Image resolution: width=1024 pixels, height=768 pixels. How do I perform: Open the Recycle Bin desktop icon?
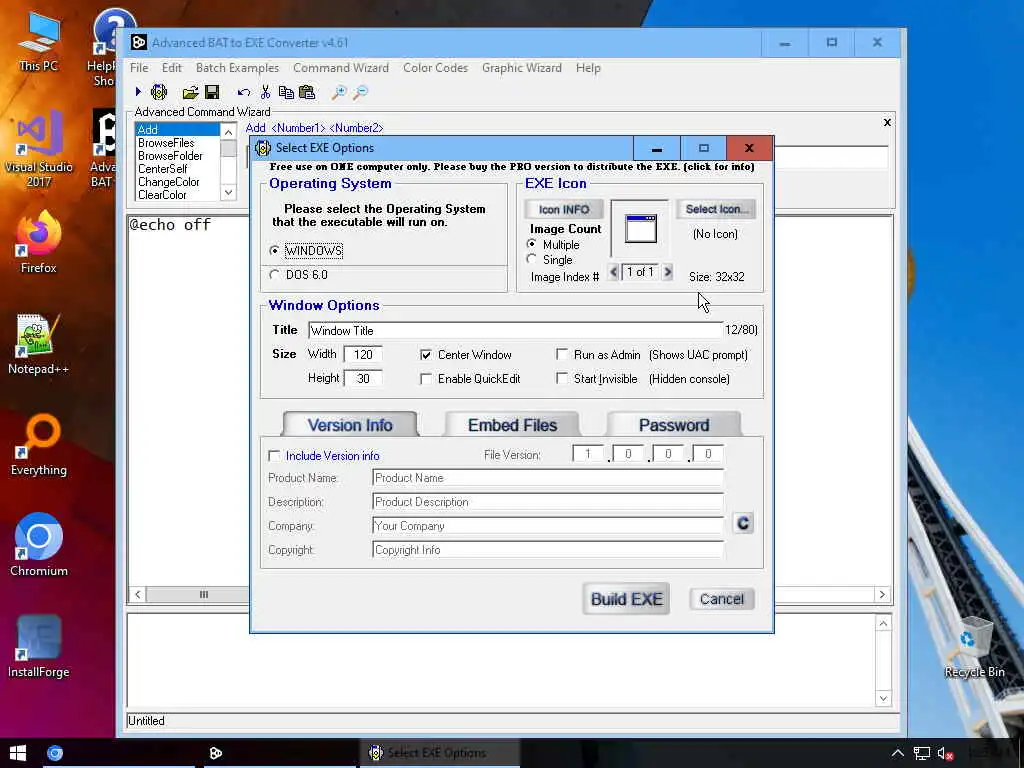tap(974, 647)
